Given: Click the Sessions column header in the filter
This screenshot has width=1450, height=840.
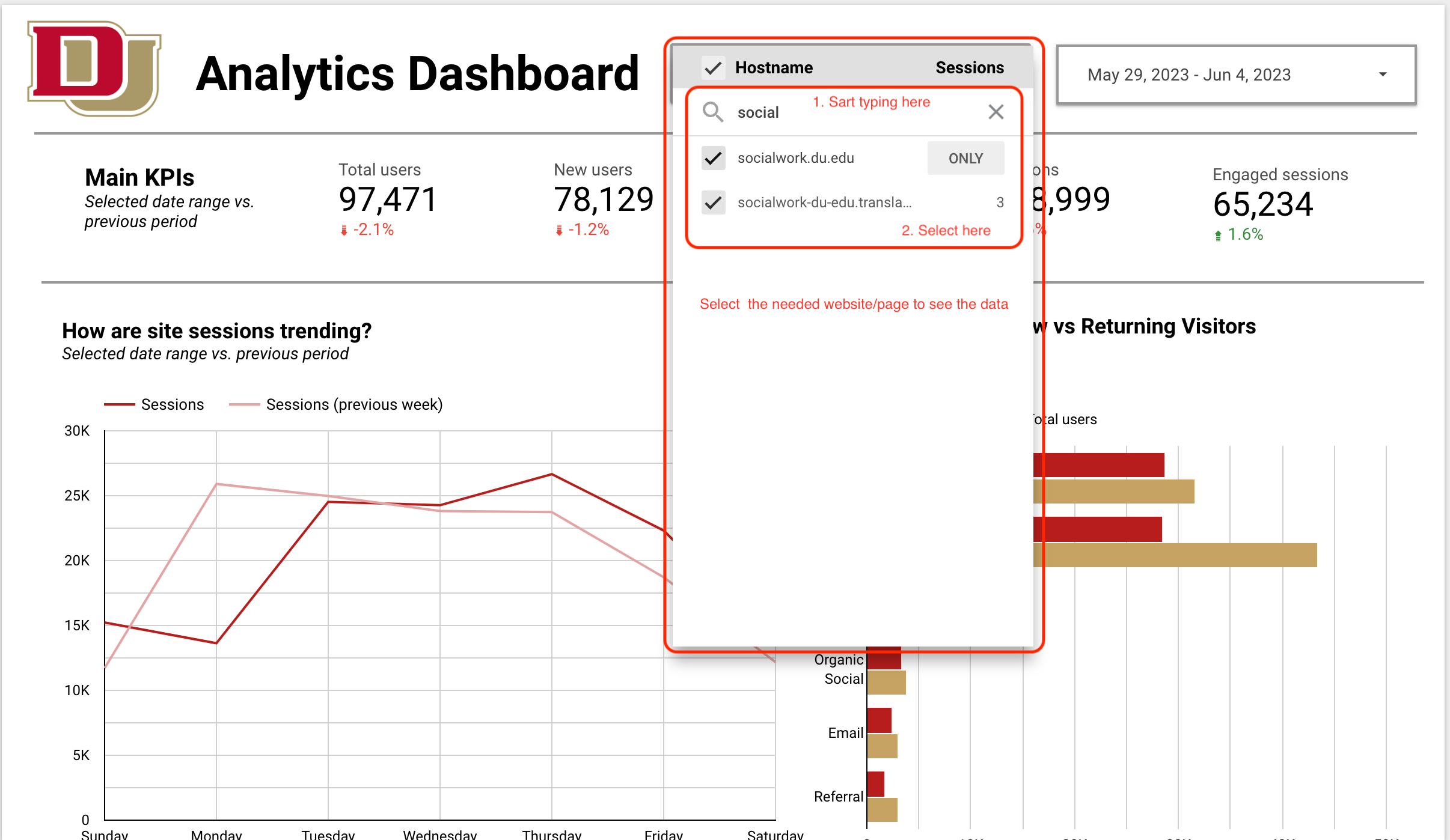Looking at the screenshot, I should pos(969,67).
